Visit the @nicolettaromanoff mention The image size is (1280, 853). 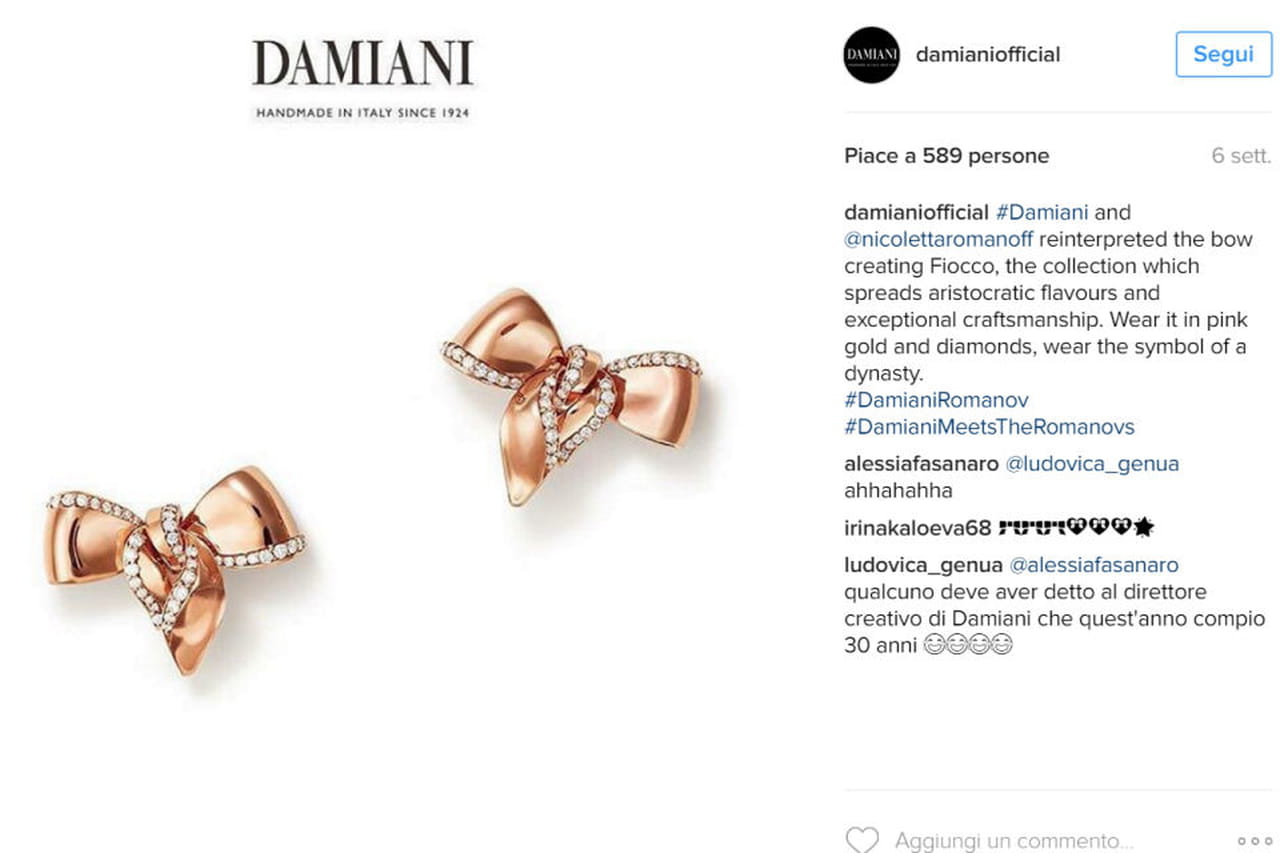click(938, 239)
